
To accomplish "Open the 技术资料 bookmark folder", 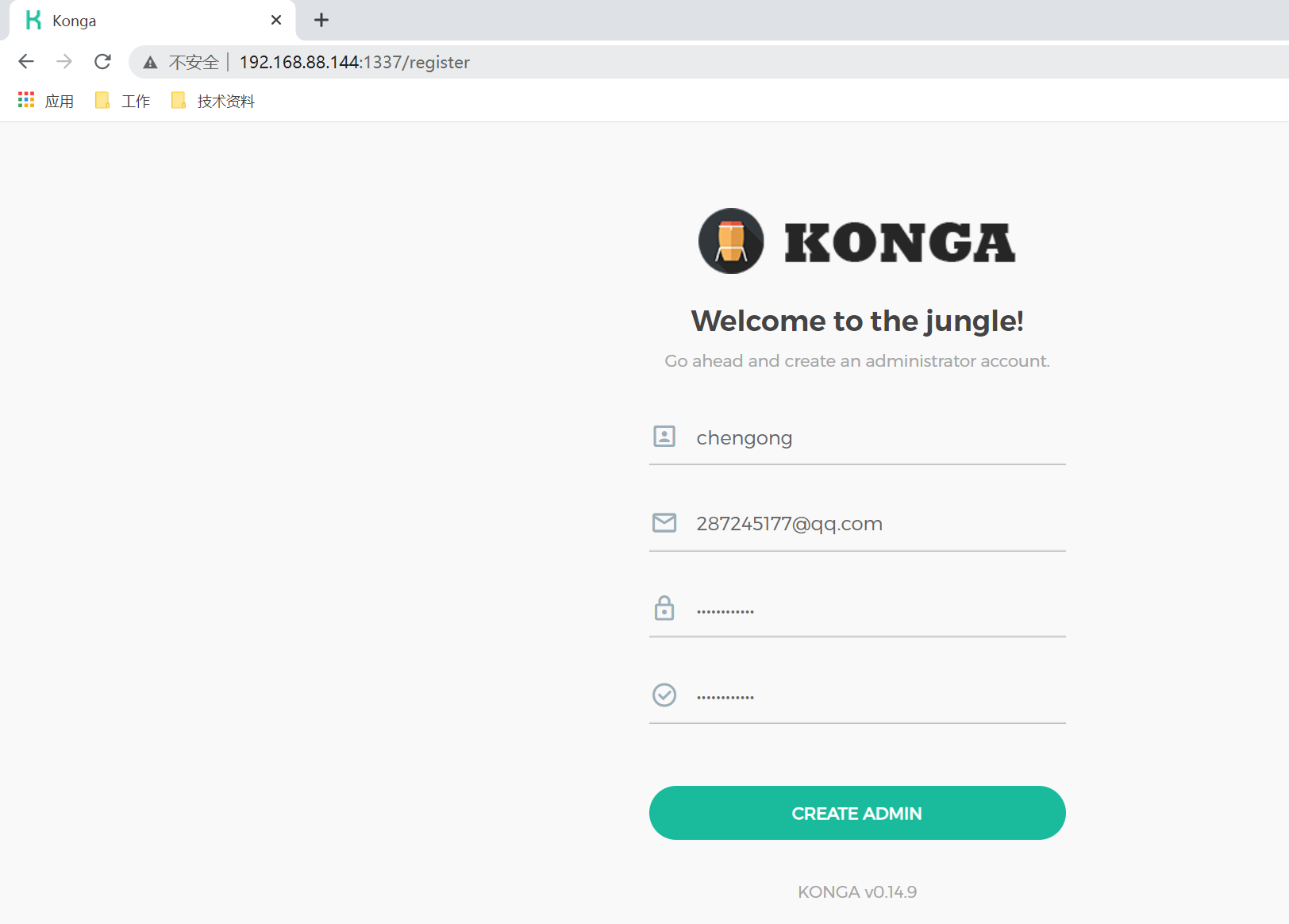I will click(213, 101).
